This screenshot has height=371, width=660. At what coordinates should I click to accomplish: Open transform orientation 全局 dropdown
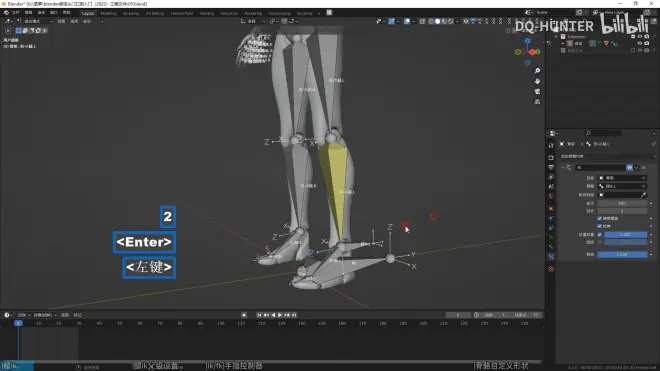point(252,21)
